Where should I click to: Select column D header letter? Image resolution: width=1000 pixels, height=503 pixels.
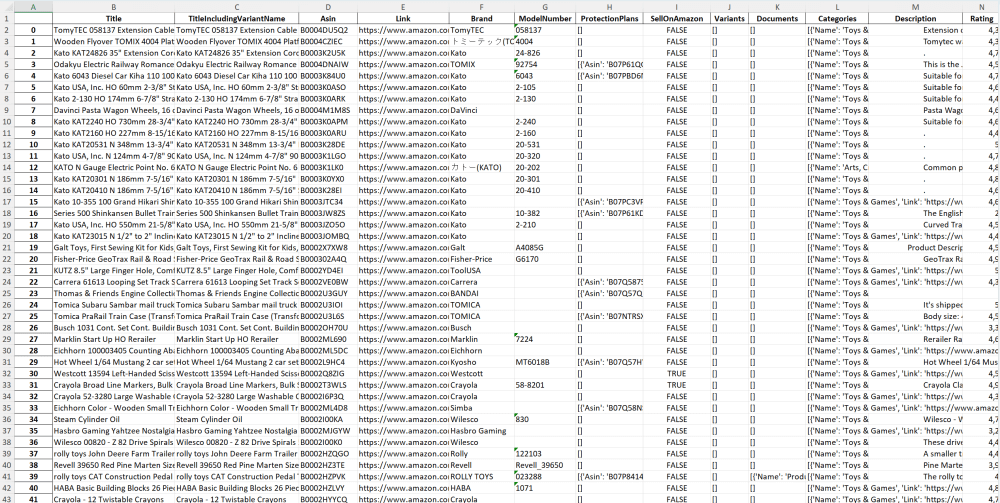pos(328,6)
